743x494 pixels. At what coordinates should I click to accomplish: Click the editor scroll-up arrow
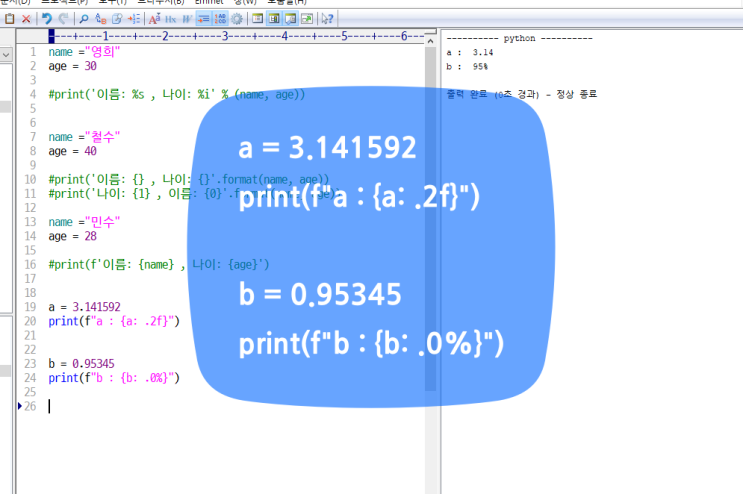point(430,41)
